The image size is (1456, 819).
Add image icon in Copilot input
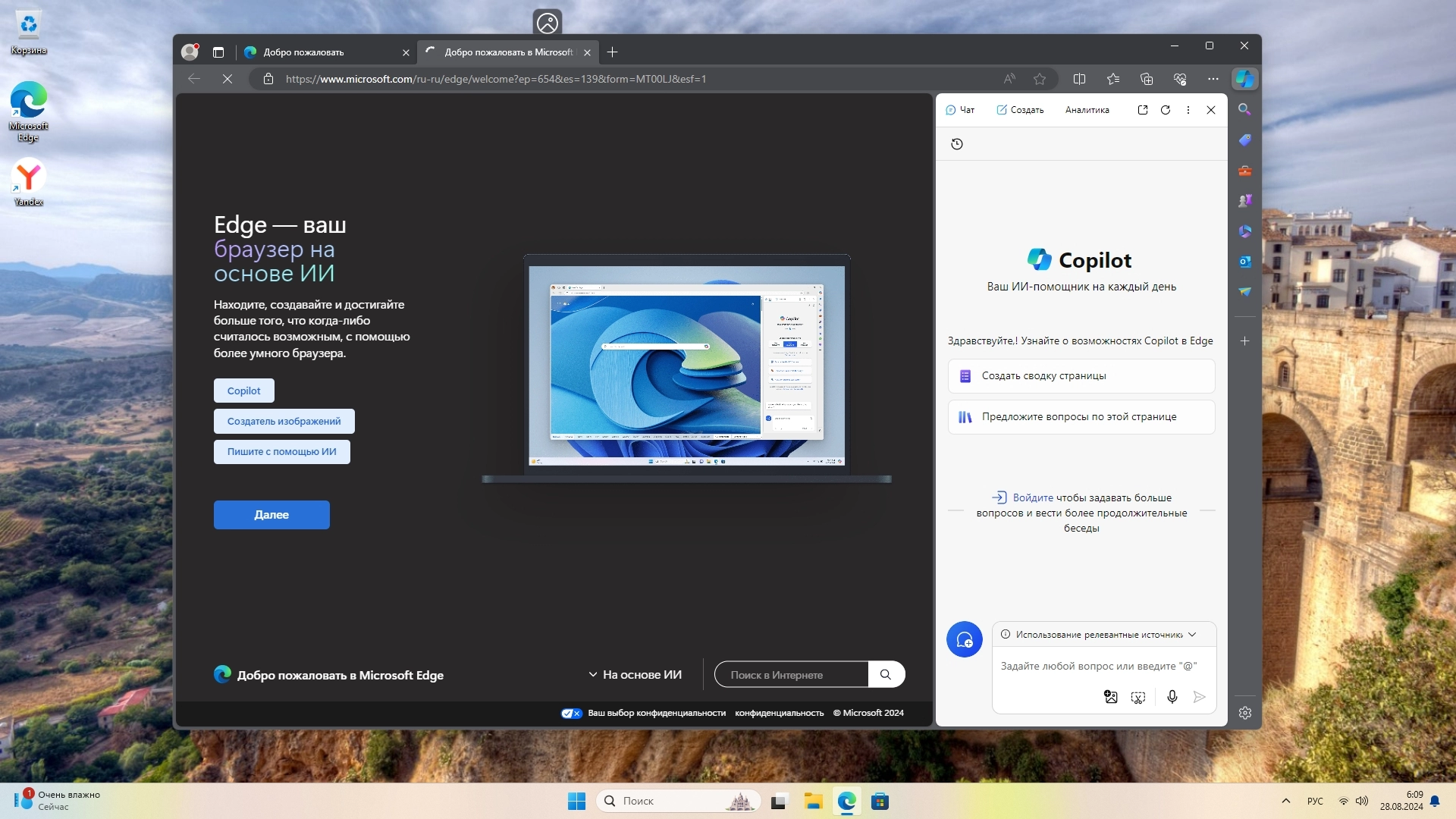(1110, 697)
